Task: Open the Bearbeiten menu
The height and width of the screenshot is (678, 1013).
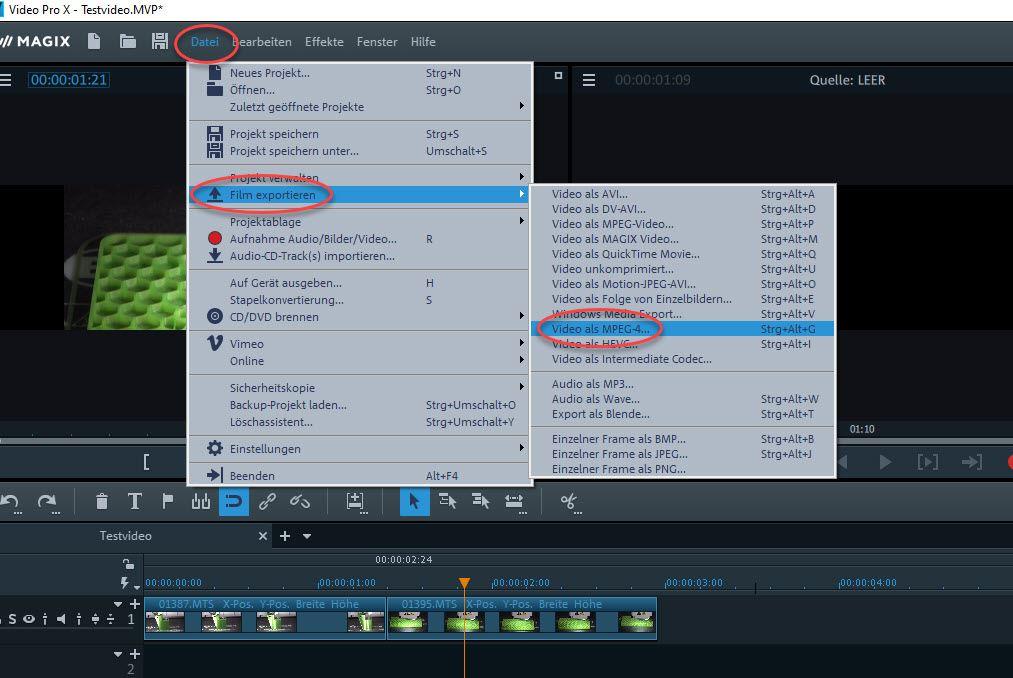Action: tap(262, 41)
